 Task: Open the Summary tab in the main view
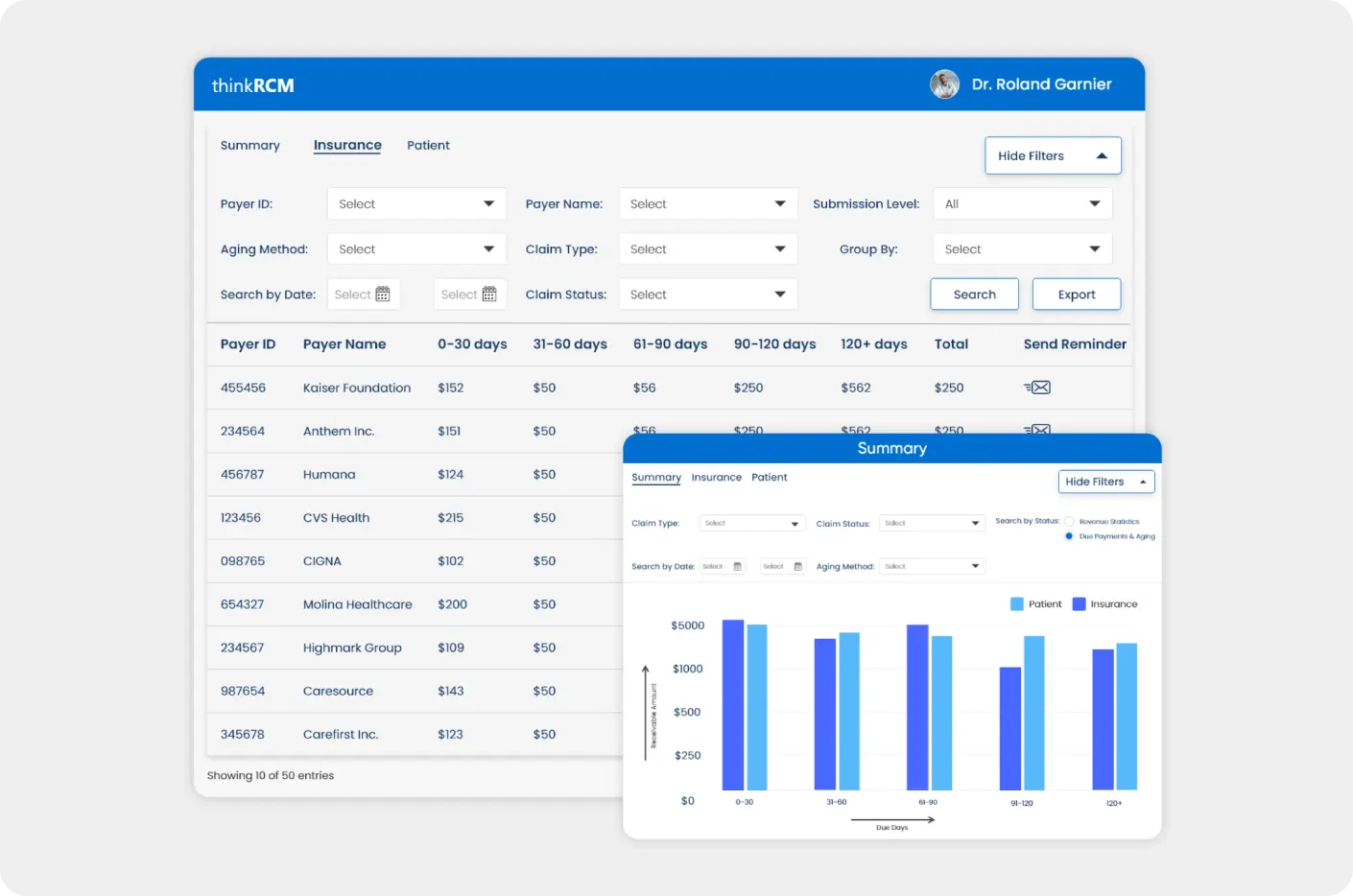tap(249, 145)
